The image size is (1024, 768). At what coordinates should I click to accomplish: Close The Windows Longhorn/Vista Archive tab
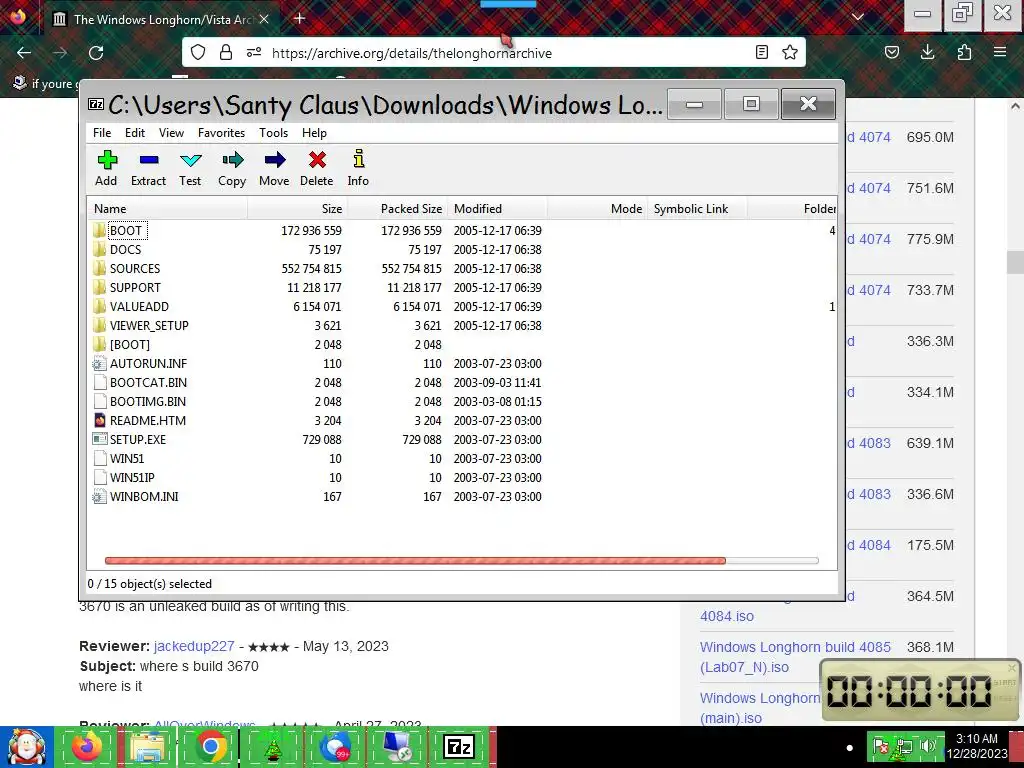pos(264,20)
